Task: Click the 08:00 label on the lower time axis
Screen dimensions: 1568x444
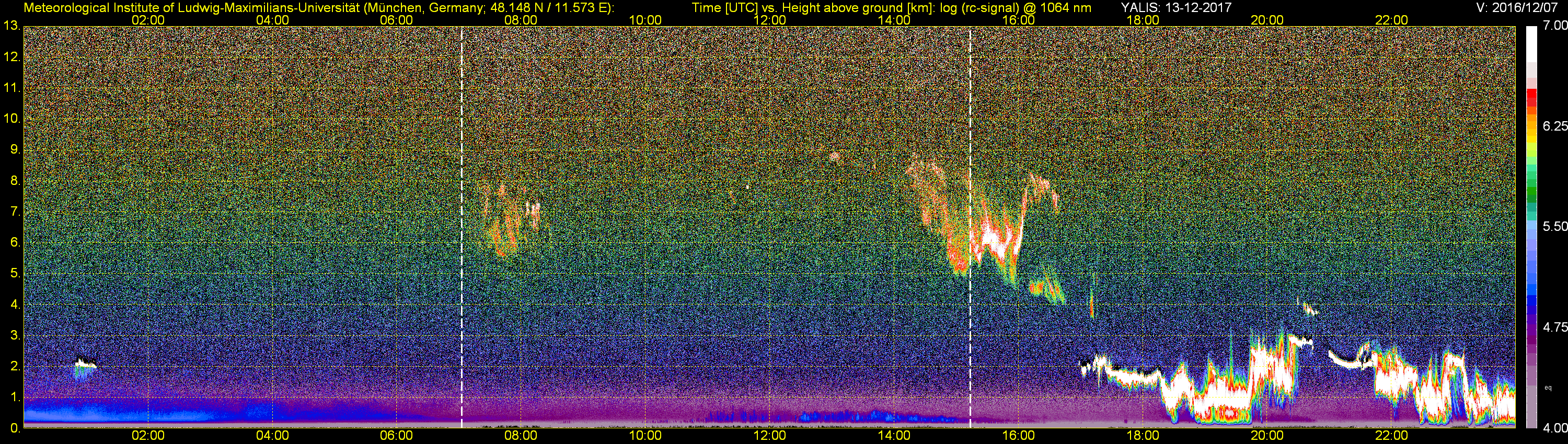Action: [x=521, y=436]
